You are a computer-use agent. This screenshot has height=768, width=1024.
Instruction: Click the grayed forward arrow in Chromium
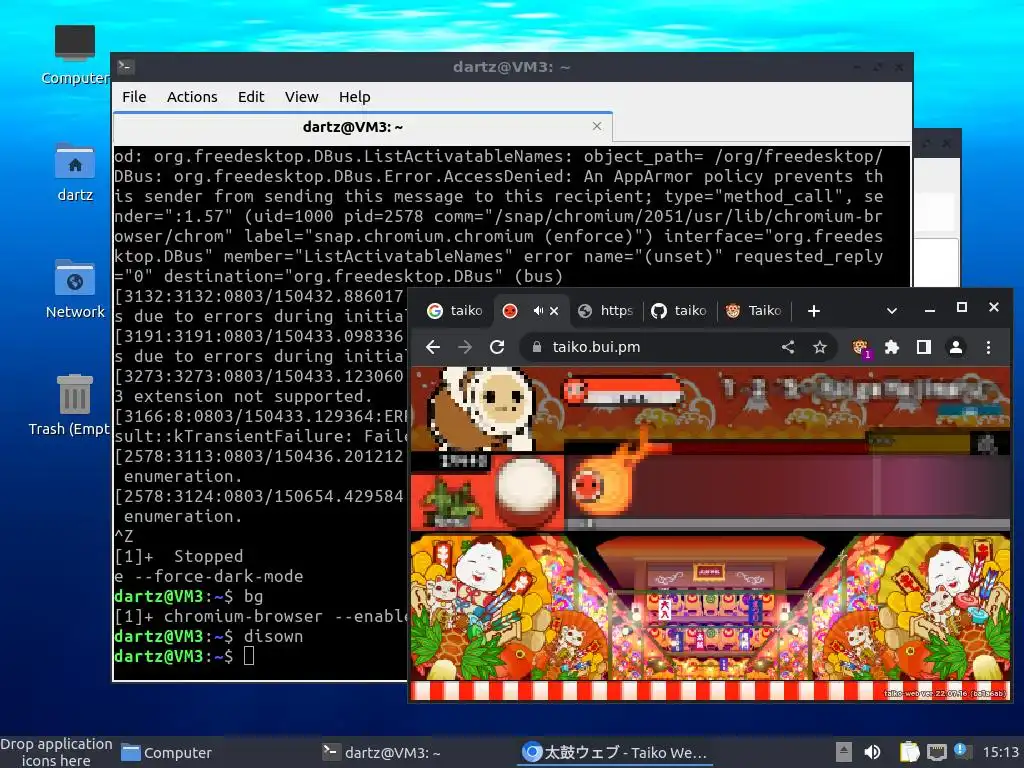(x=465, y=347)
